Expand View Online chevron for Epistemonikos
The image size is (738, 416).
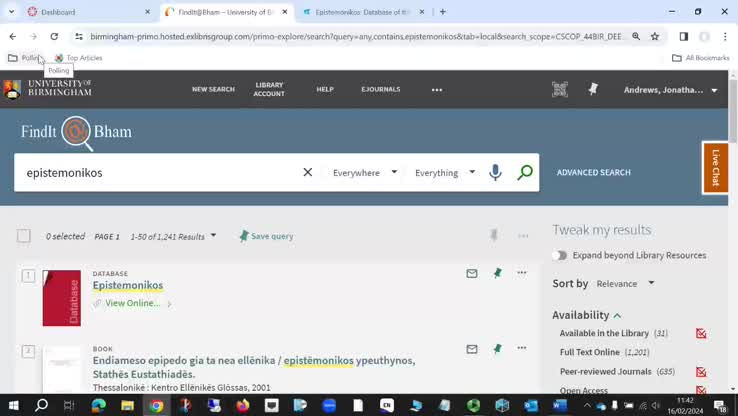pos(169,304)
